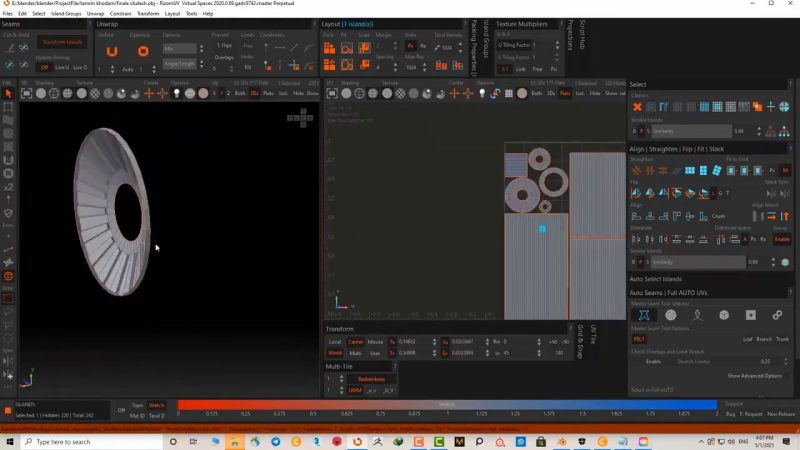Toggle the Update Unwrap Off button
This screenshot has height=450, width=800.
point(45,68)
